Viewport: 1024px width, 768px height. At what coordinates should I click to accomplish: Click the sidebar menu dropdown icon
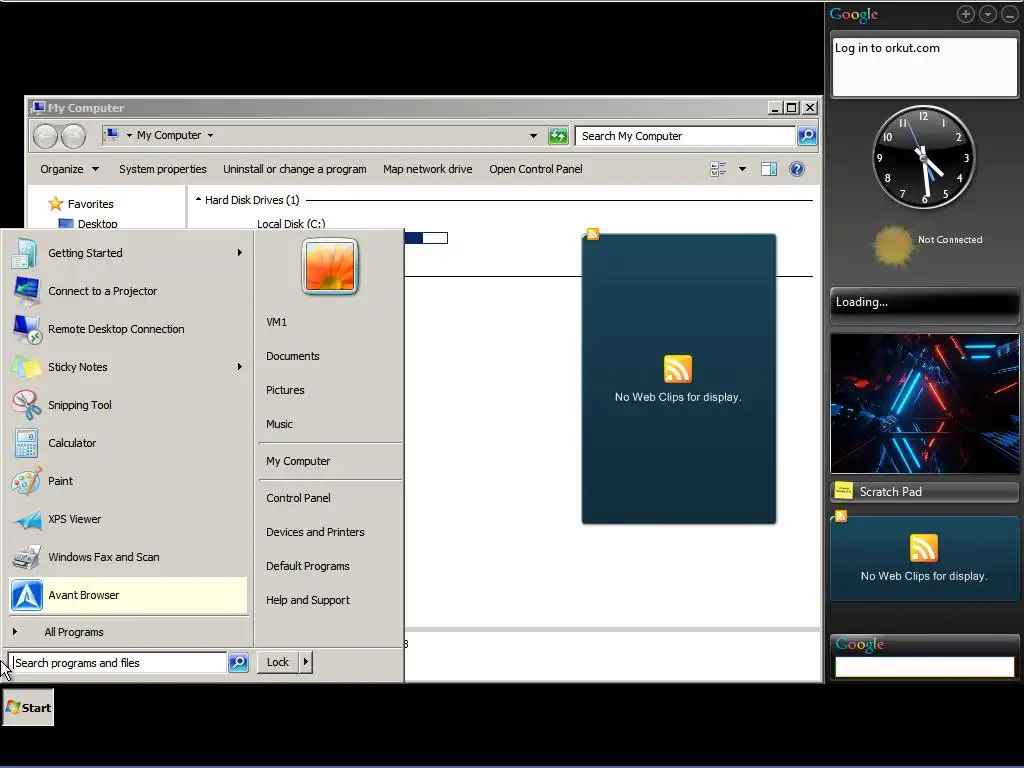[988, 14]
